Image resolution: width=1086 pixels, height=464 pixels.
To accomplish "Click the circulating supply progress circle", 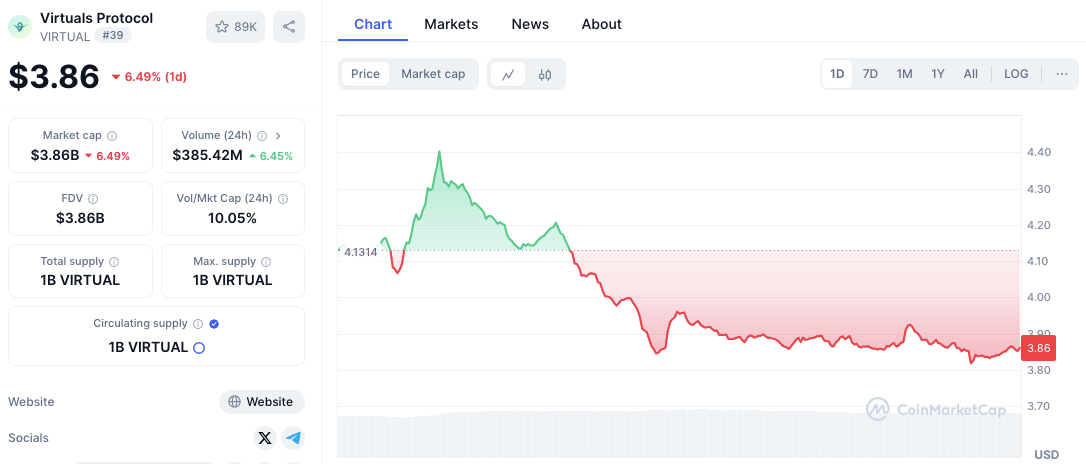I will [199, 348].
